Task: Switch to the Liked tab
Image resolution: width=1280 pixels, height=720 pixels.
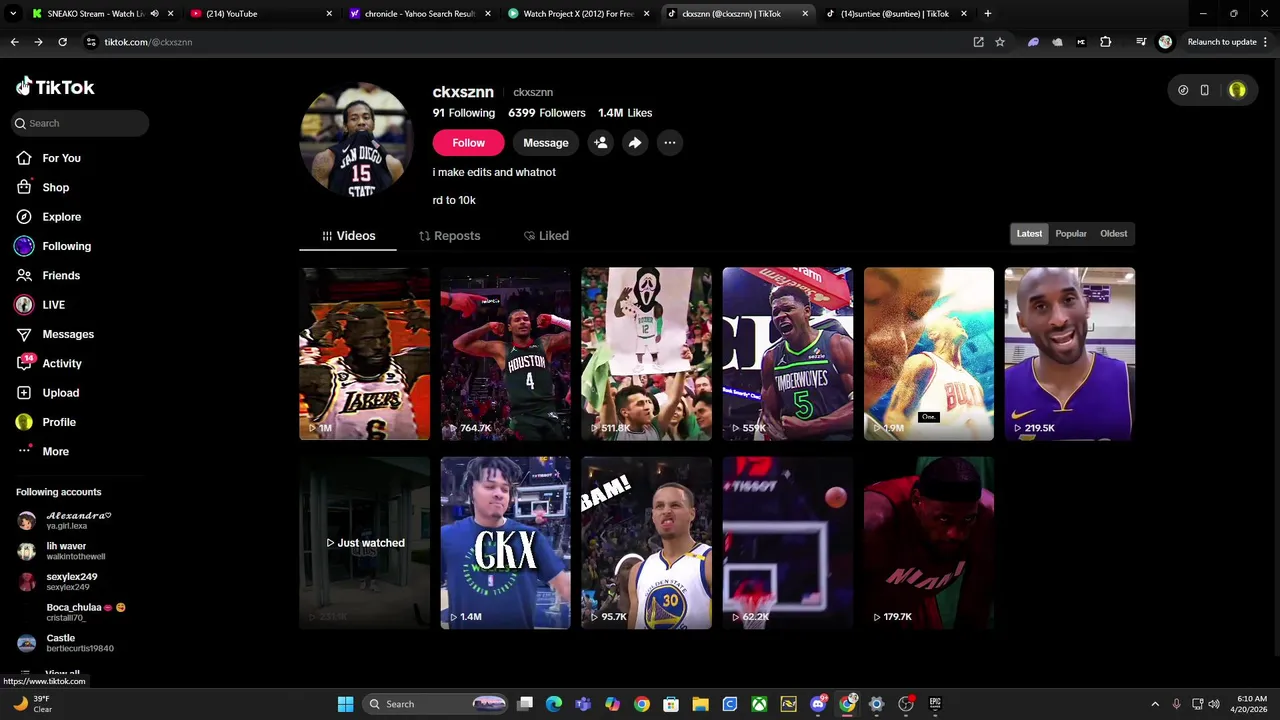Action: point(546,236)
